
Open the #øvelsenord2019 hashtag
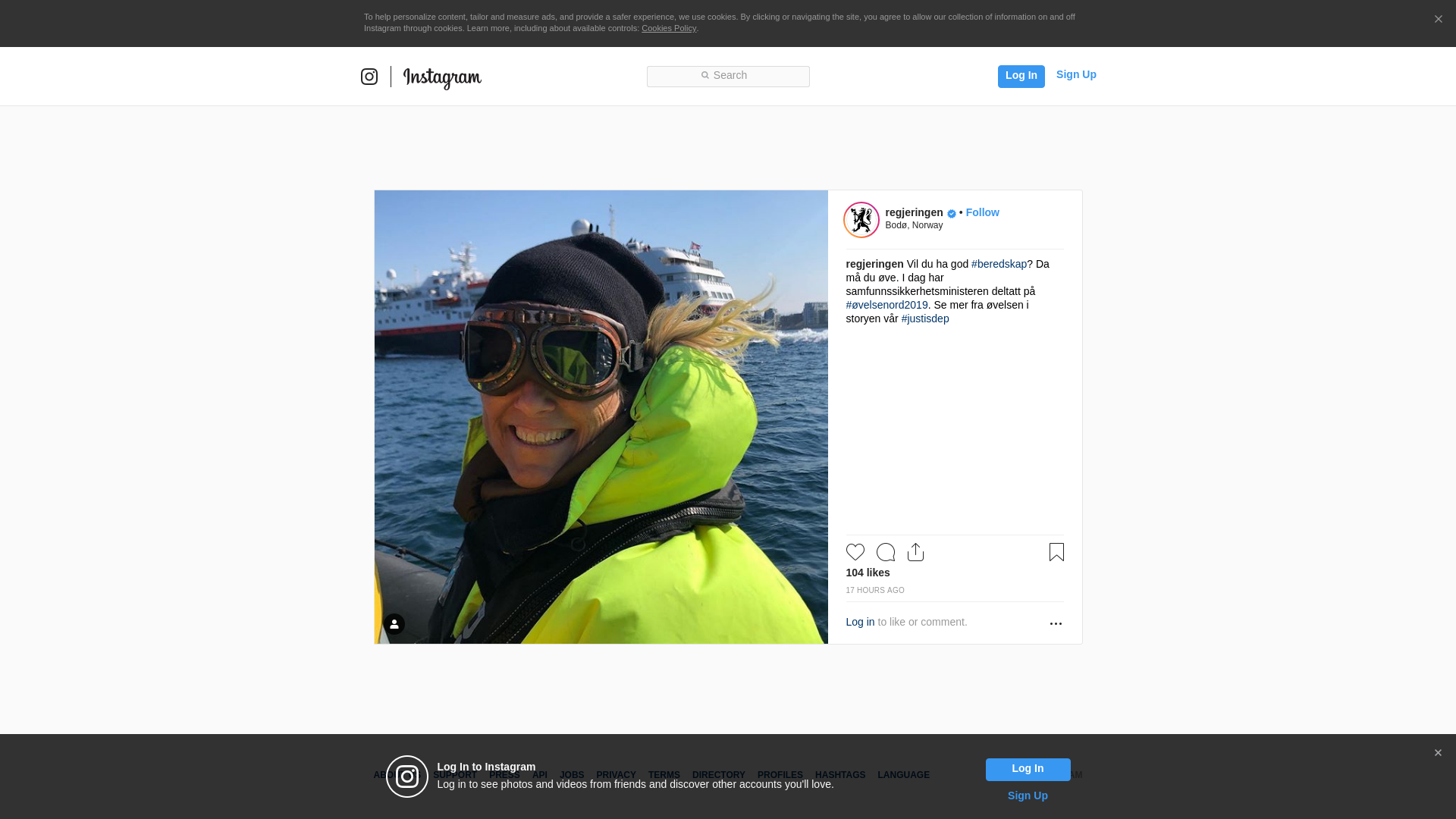[886, 305]
